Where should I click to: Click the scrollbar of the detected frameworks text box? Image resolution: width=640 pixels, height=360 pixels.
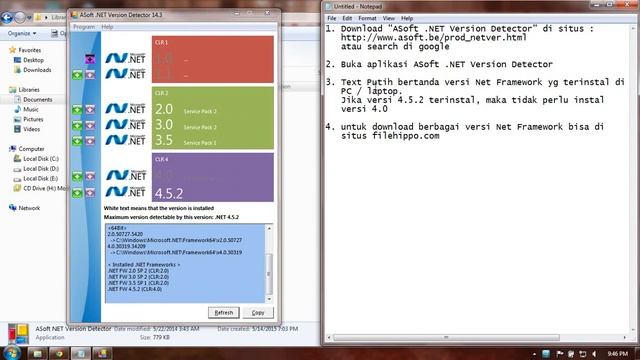pos(269,264)
